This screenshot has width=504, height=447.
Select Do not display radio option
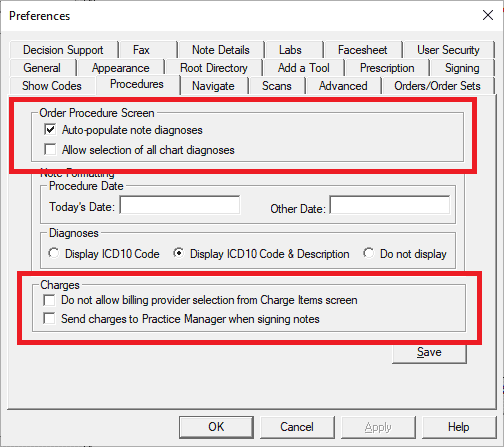pos(369,253)
